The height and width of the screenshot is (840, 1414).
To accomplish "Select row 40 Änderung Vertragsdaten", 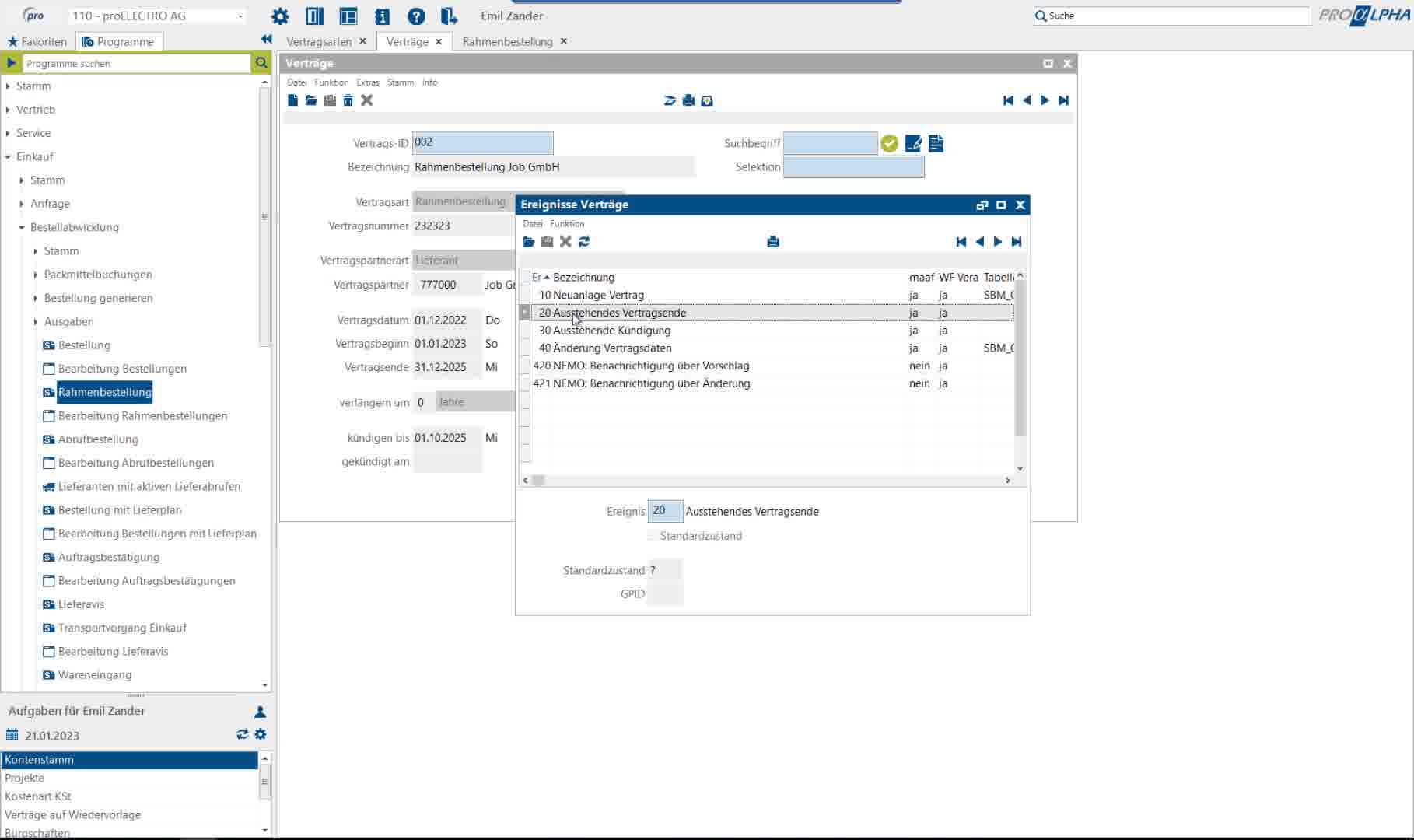I will click(x=772, y=348).
